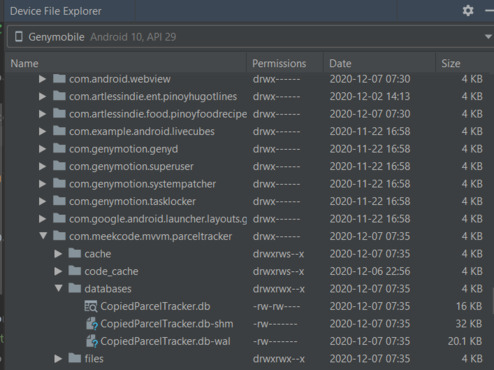
Task: Click the com.android.webview folder icon
Action: point(59,79)
